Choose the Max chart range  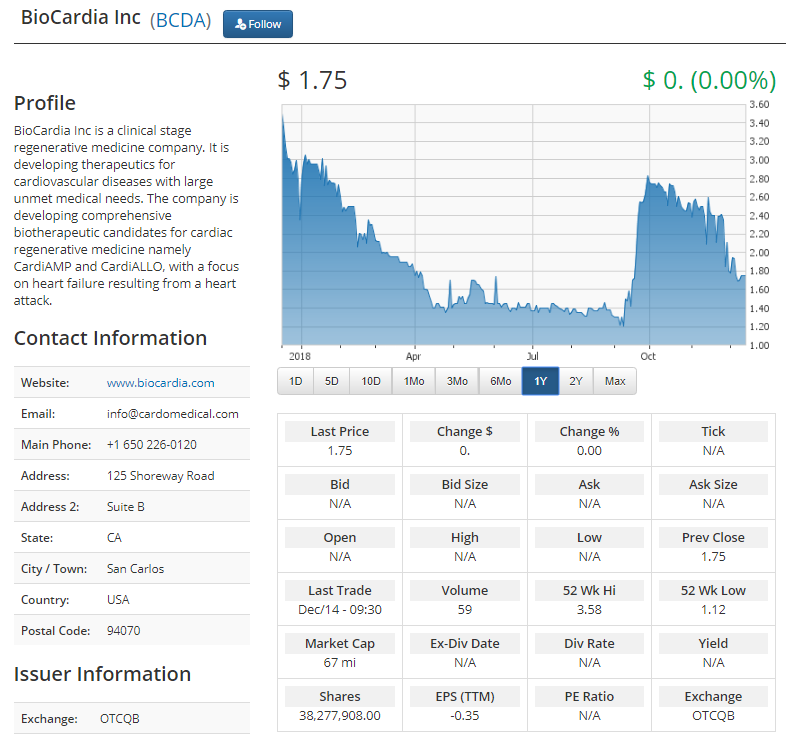615,381
